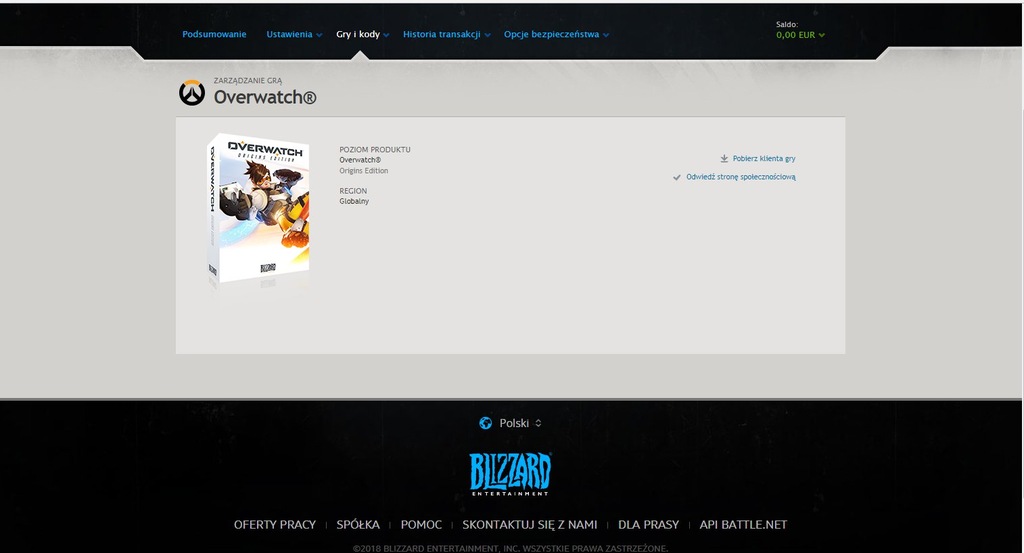Image resolution: width=1024 pixels, height=553 pixels.
Task: Click the Blizzard Entertainment logo
Action: point(510,474)
